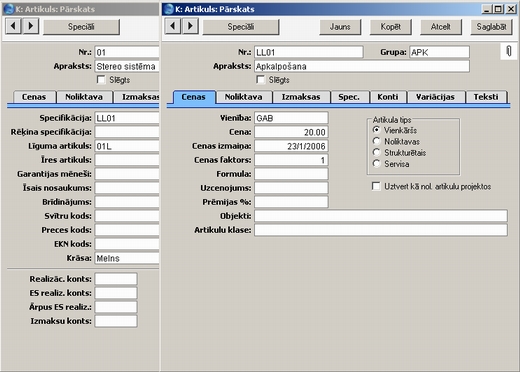The image size is (520, 372).
Task: Maximize the front Artikuls window
Action: pos(498,9)
